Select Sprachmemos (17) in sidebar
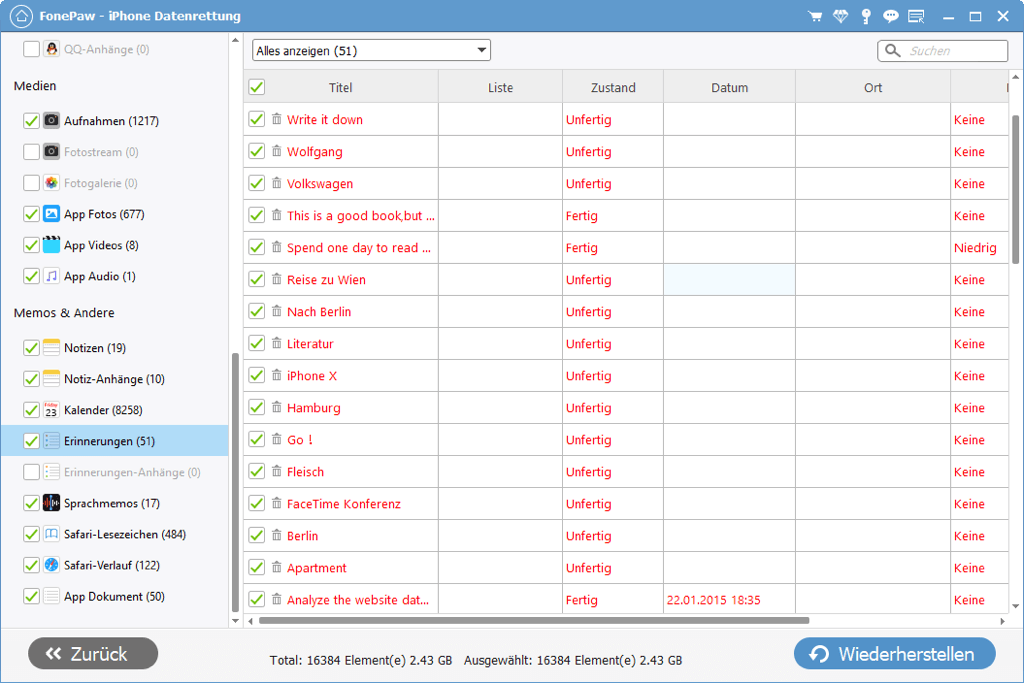The image size is (1024, 683). [112, 503]
